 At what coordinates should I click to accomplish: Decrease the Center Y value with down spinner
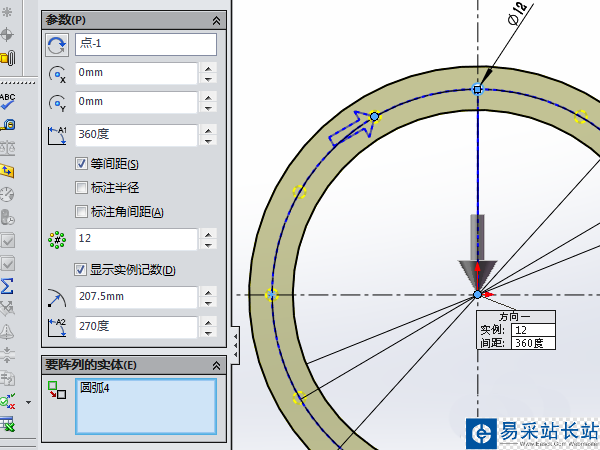pos(208,108)
